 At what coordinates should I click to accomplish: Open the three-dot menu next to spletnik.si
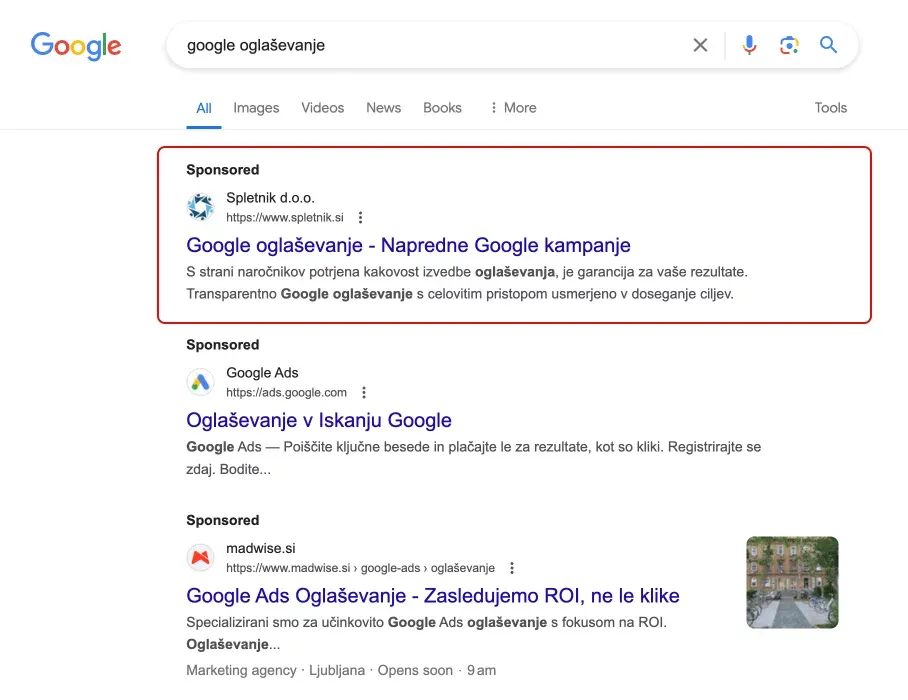click(x=360, y=218)
